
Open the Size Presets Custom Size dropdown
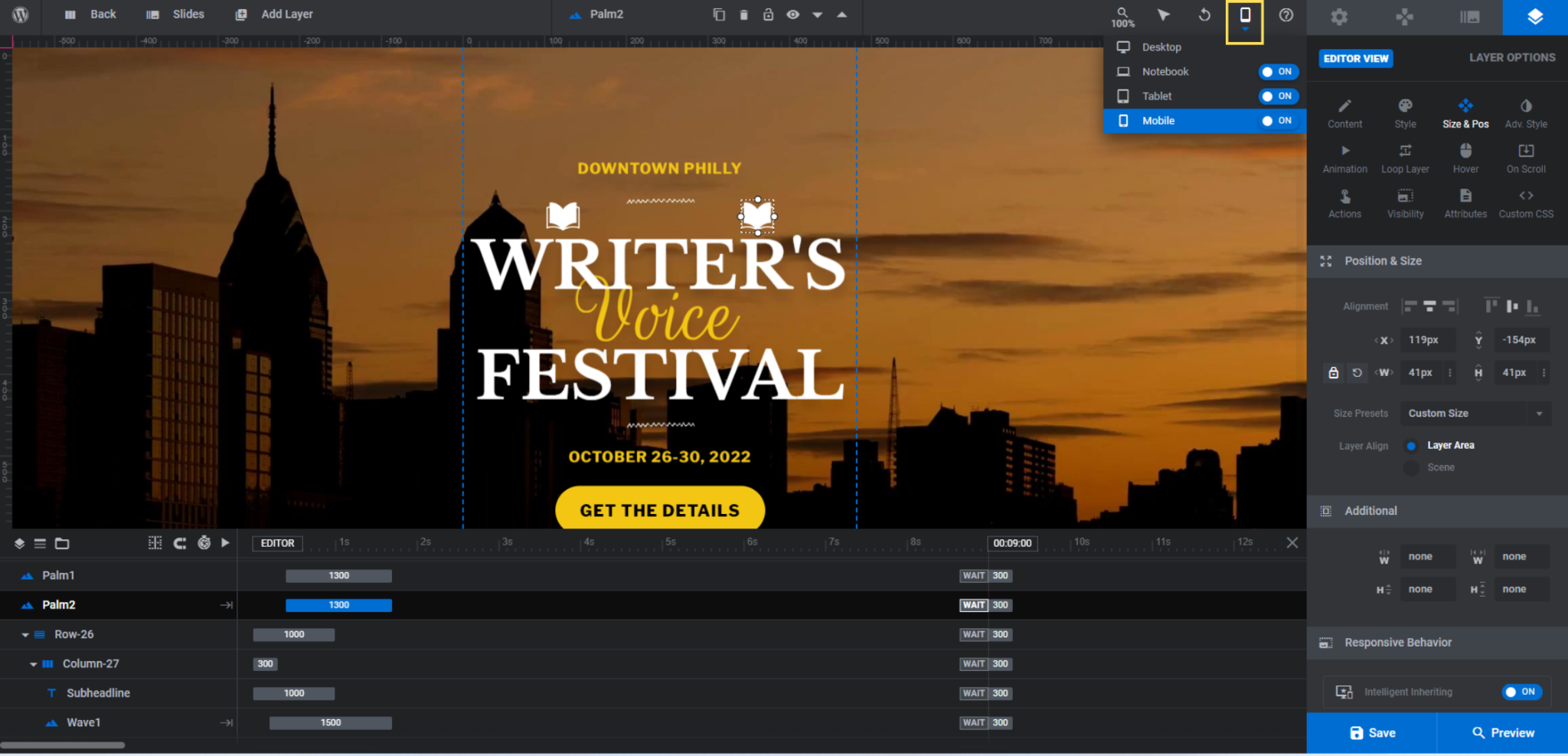pyautogui.click(x=1475, y=414)
